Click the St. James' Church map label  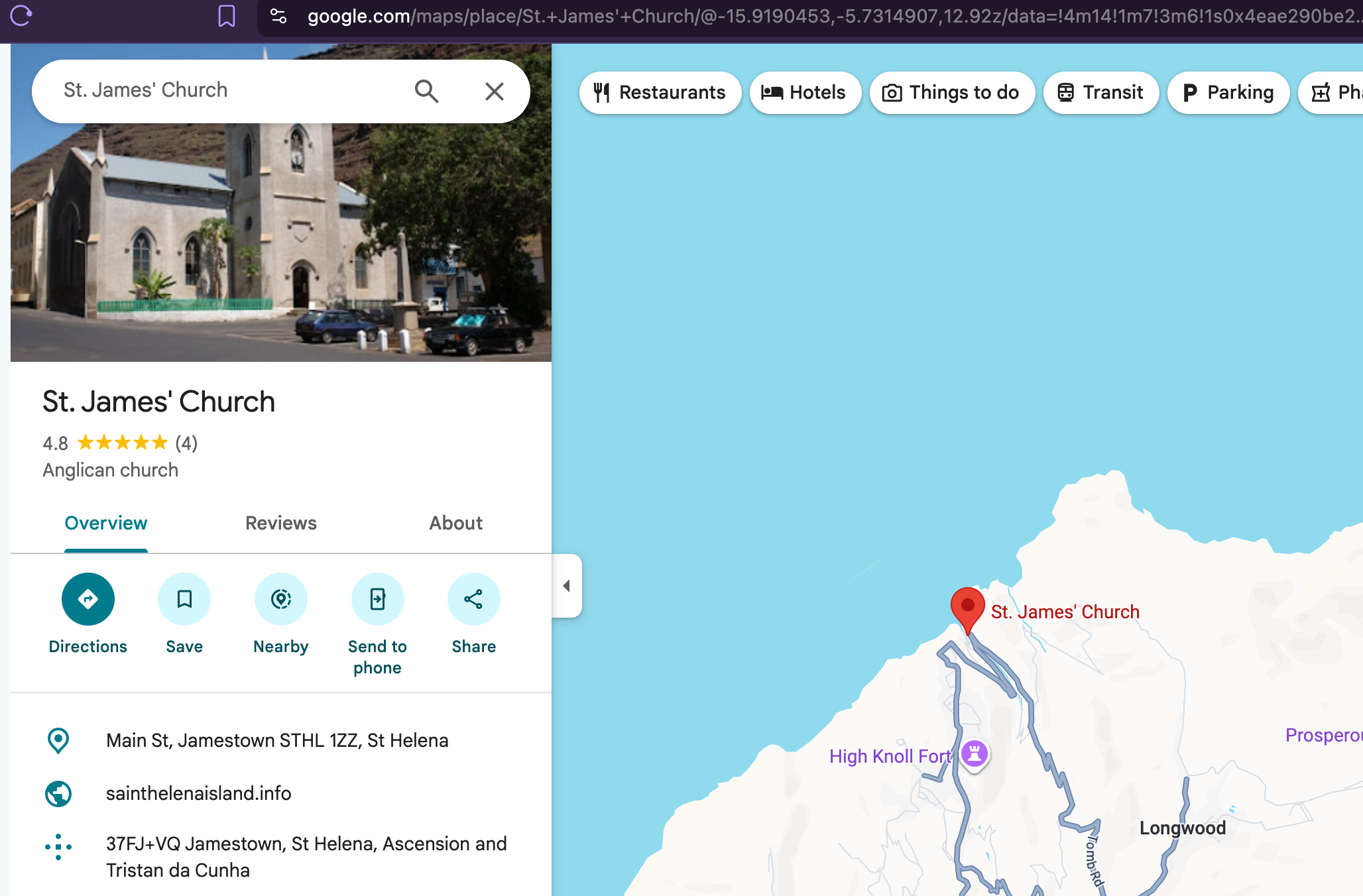(x=1065, y=612)
